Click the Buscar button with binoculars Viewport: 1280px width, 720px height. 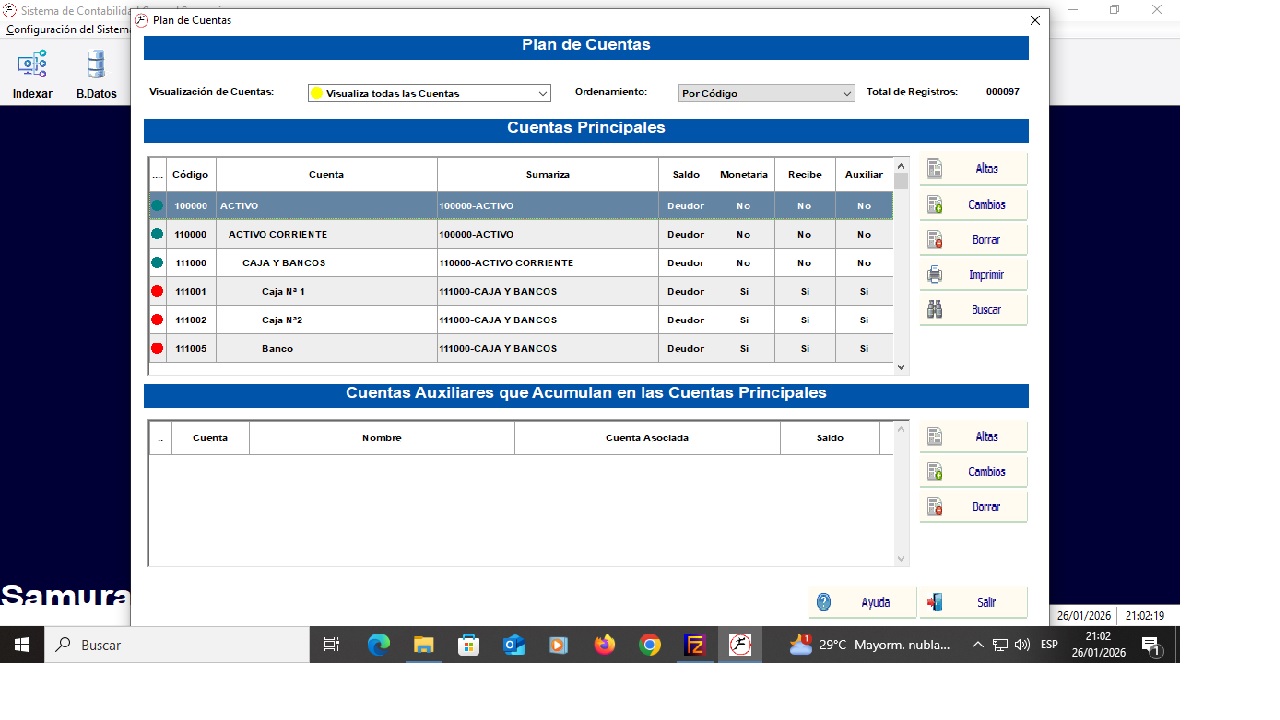(x=973, y=310)
